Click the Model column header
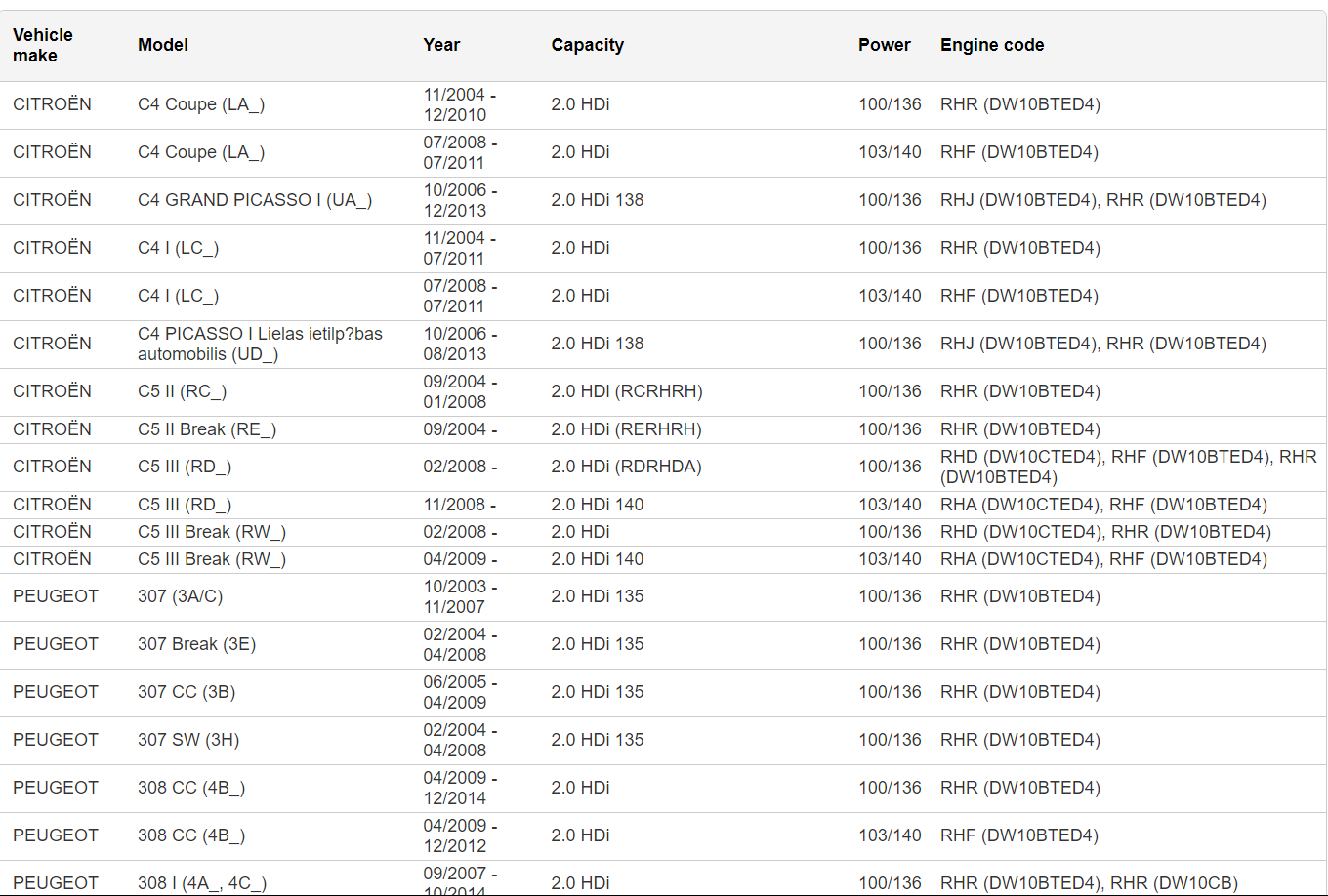Screen dimensions: 1328x896 click(x=163, y=45)
